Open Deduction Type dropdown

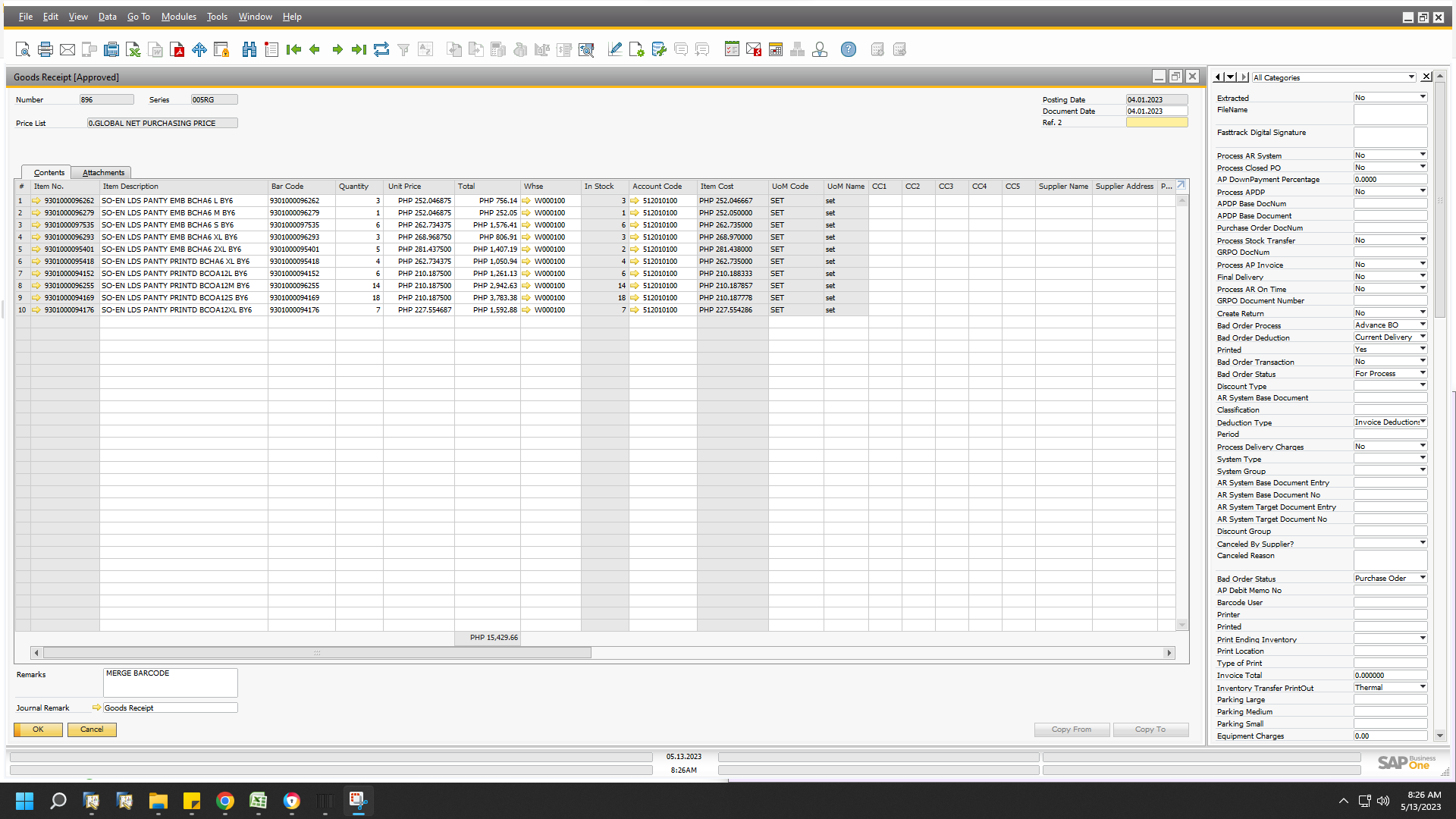(x=1423, y=422)
